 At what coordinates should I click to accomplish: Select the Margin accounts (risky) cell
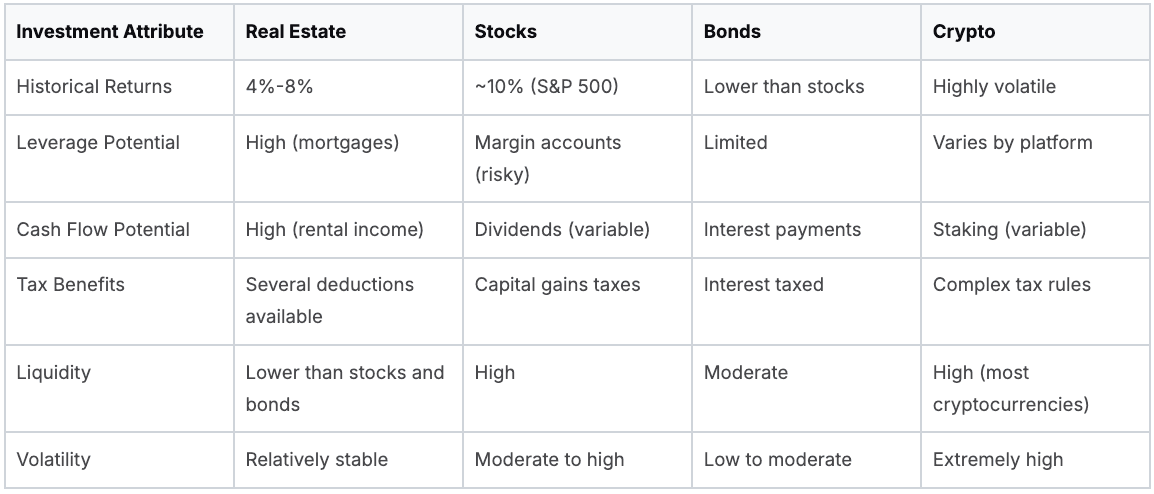coord(548,158)
